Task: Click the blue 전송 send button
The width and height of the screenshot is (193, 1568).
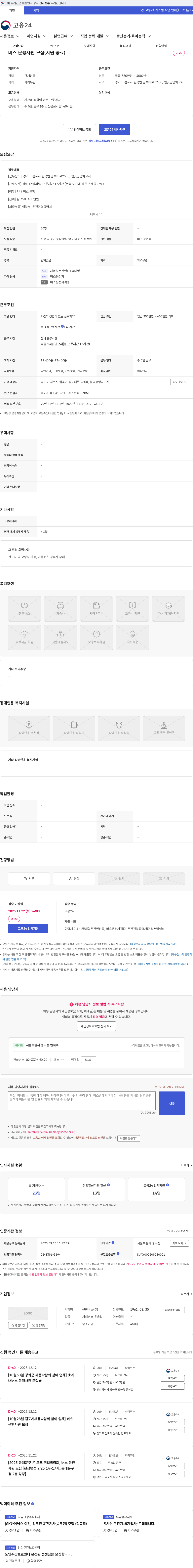Action: tap(172, 1103)
